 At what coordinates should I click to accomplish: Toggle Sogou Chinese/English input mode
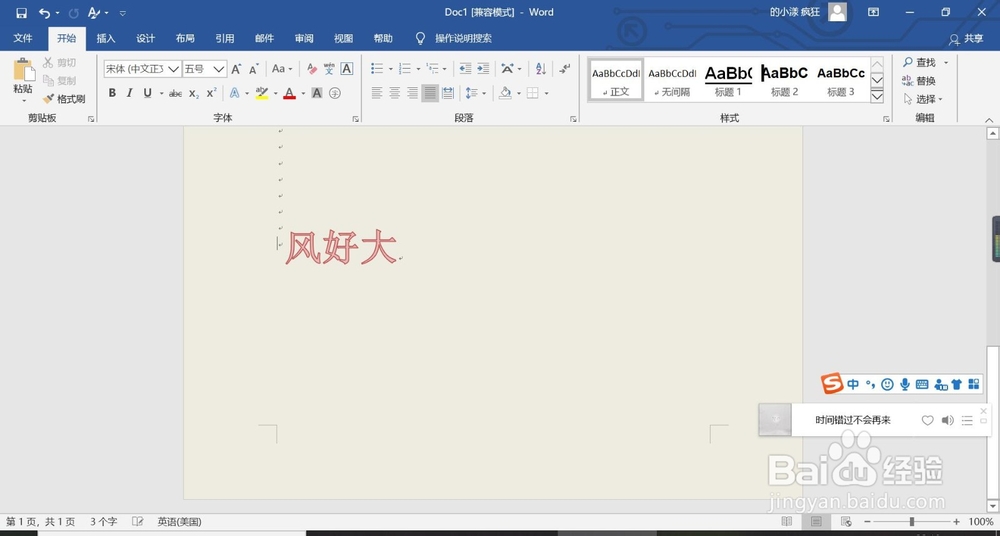tap(853, 384)
